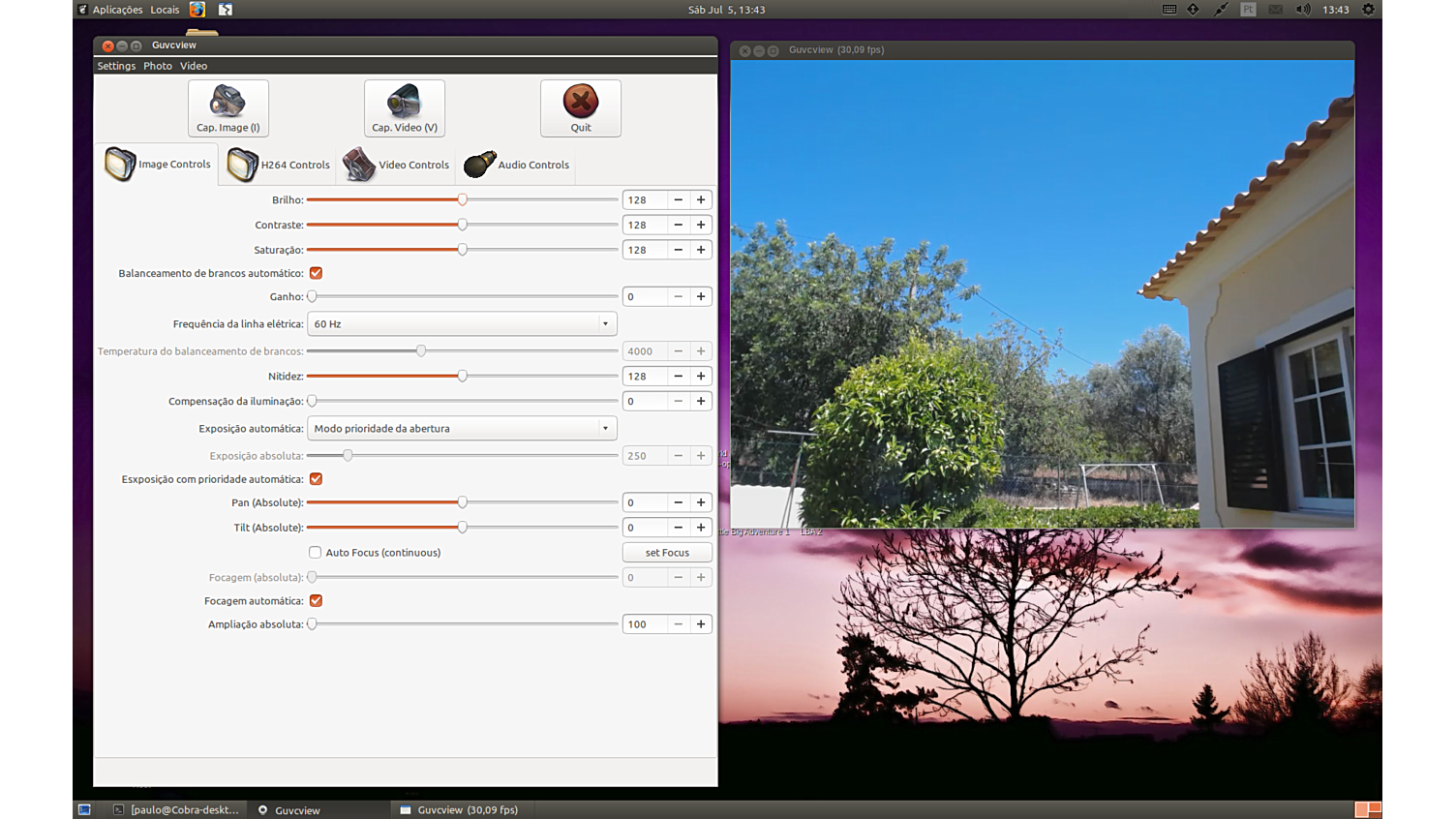The width and height of the screenshot is (1456, 819).
Task: Increase Brilho value with plus button
Action: (x=701, y=200)
